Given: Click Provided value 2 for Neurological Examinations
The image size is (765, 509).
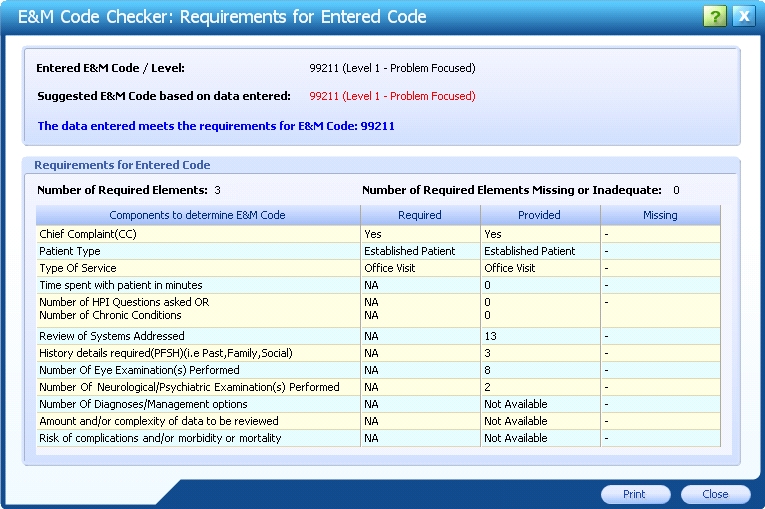Looking at the screenshot, I should click(487, 387).
